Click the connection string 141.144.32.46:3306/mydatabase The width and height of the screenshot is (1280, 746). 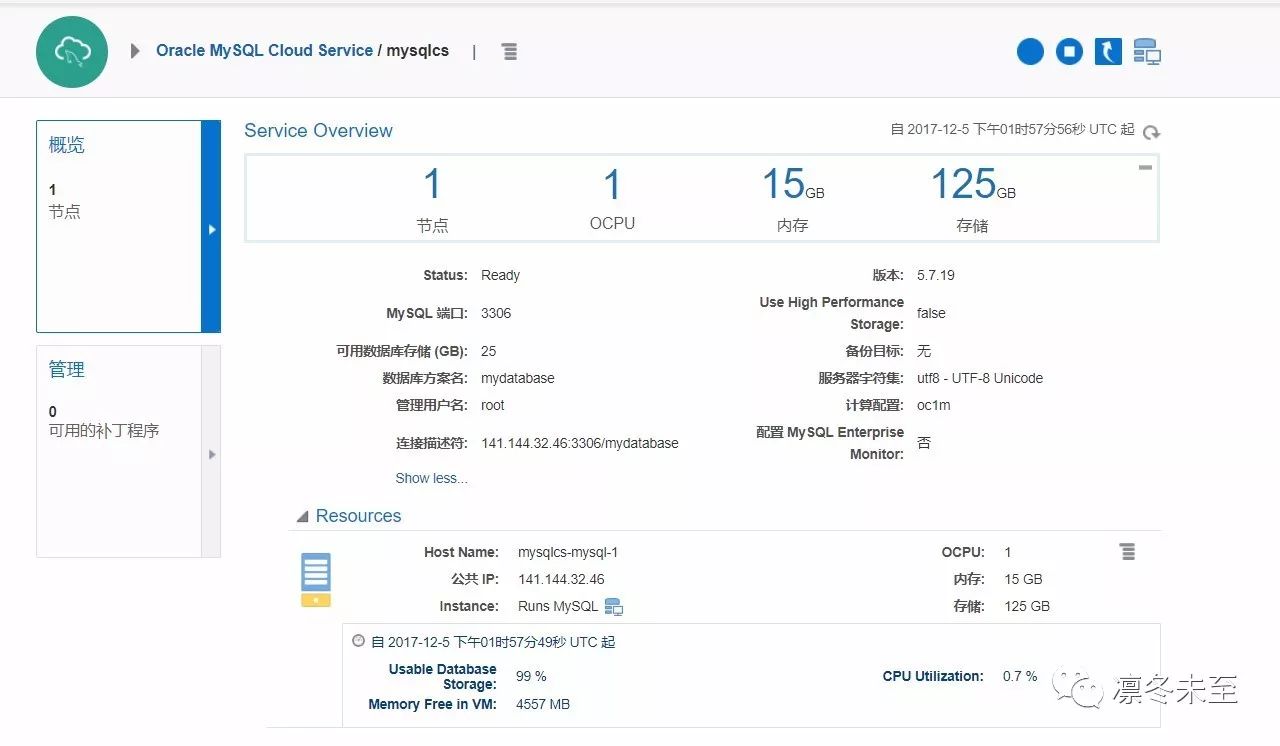click(x=580, y=443)
